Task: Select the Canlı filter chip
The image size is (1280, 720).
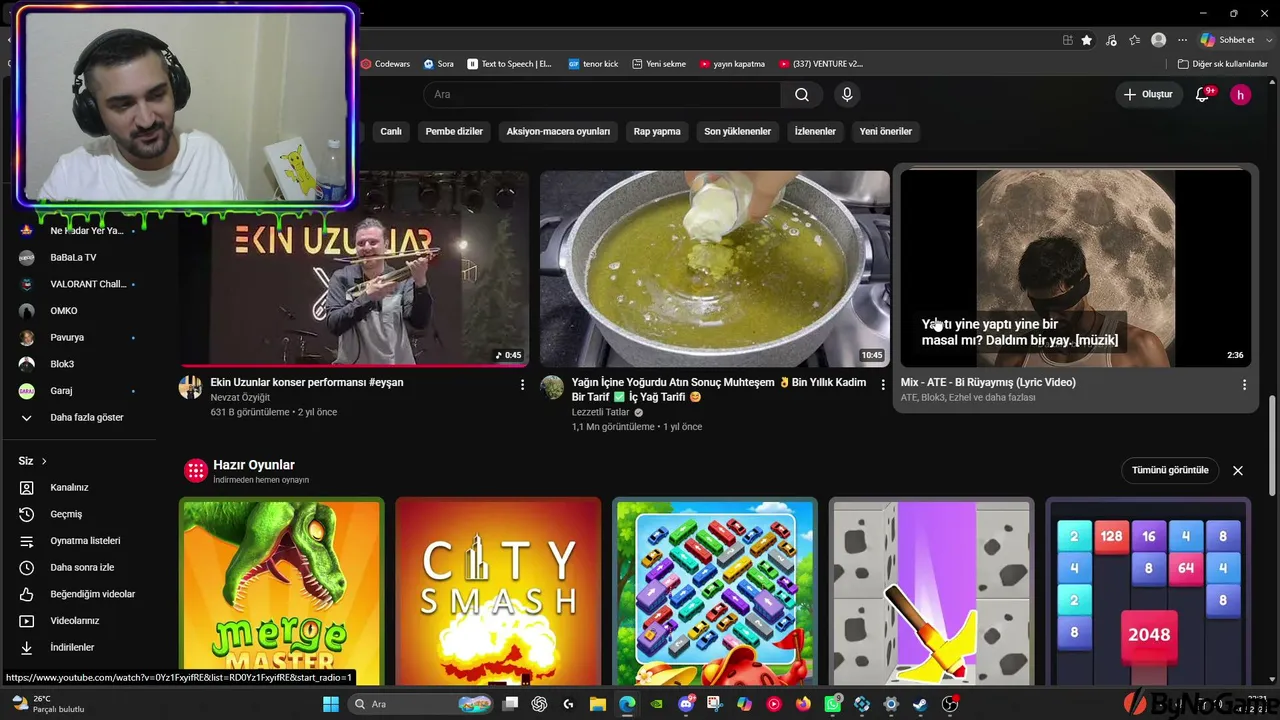Action: [391, 131]
